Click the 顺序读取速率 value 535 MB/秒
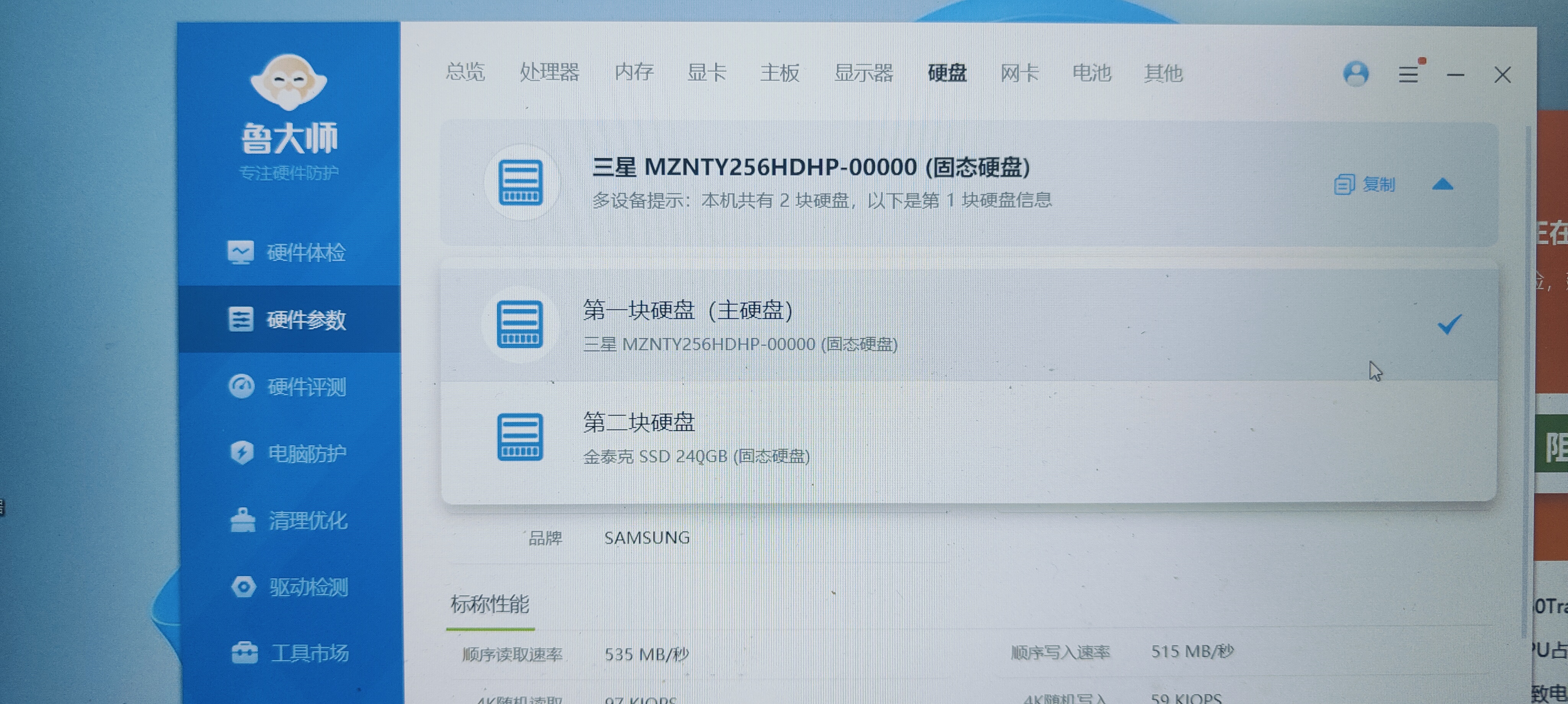 pos(647,655)
